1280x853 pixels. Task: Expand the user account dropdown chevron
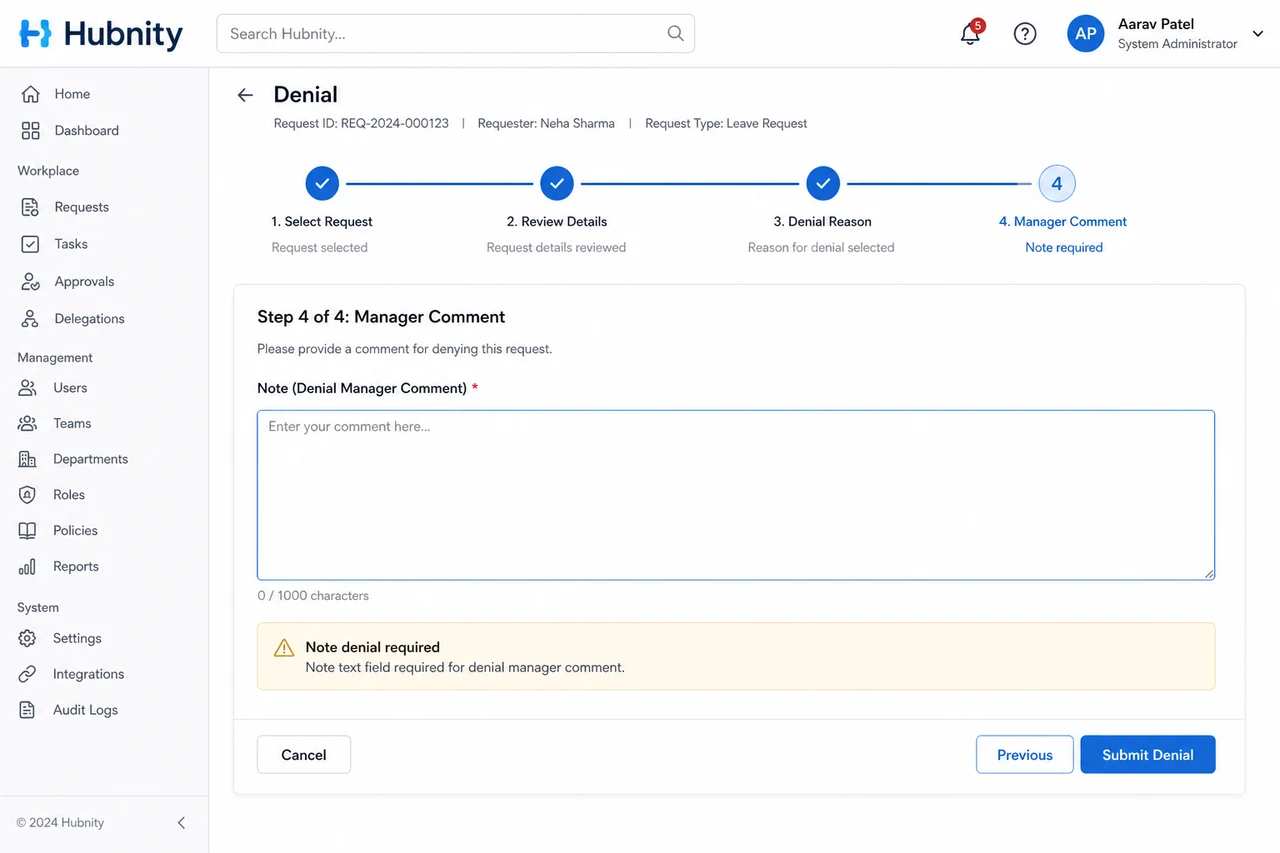(x=1258, y=33)
